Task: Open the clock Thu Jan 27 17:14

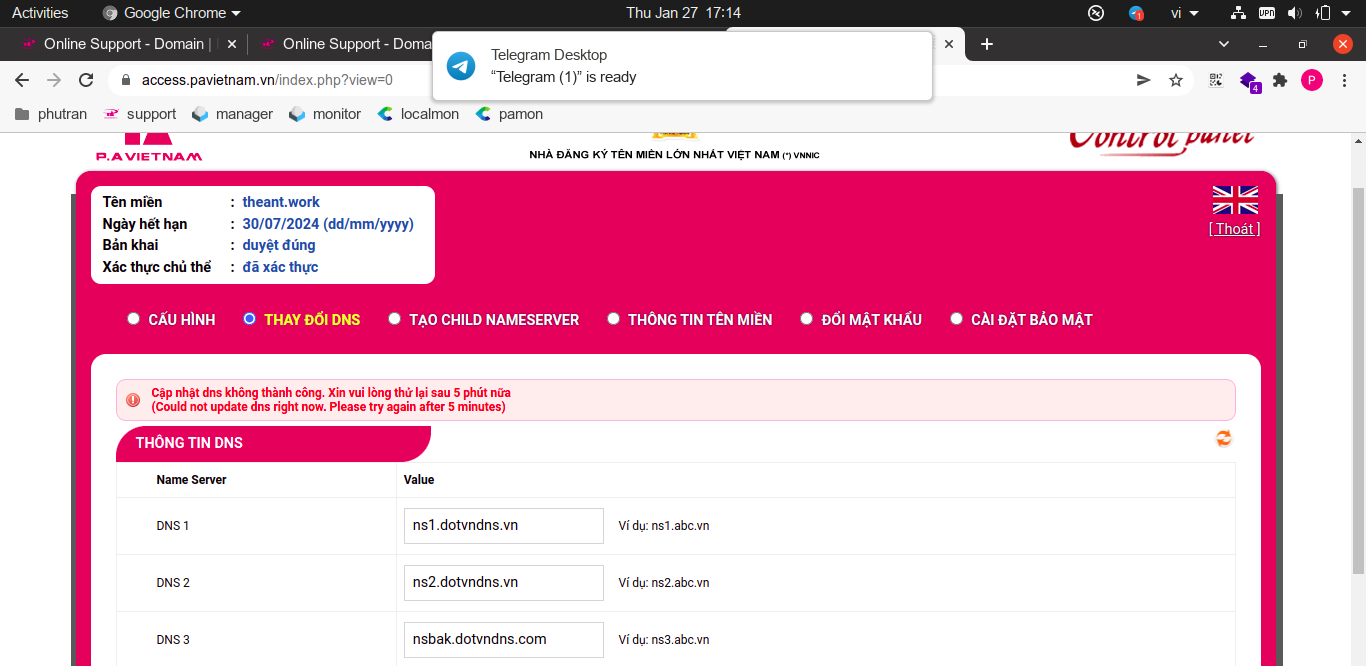Action: 683,13
